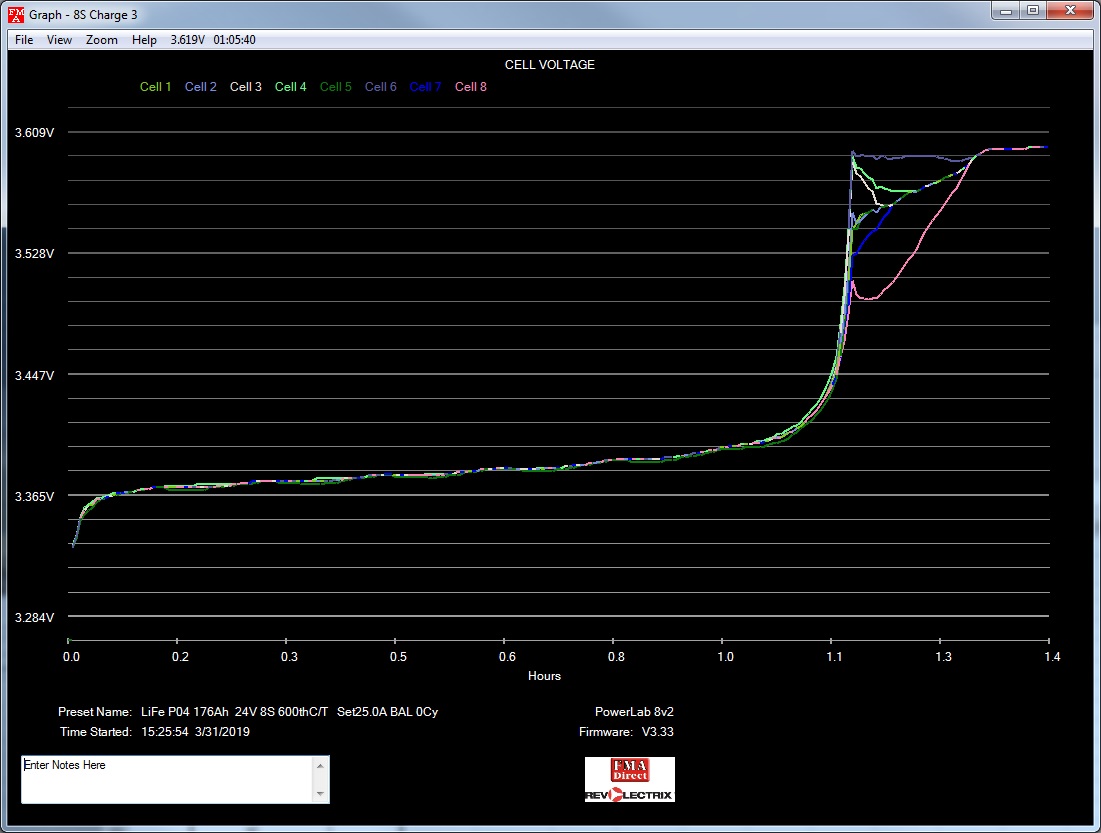This screenshot has width=1101, height=833.
Task: Click the CELL VOLTAGE chart title
Action: point(549,65)
